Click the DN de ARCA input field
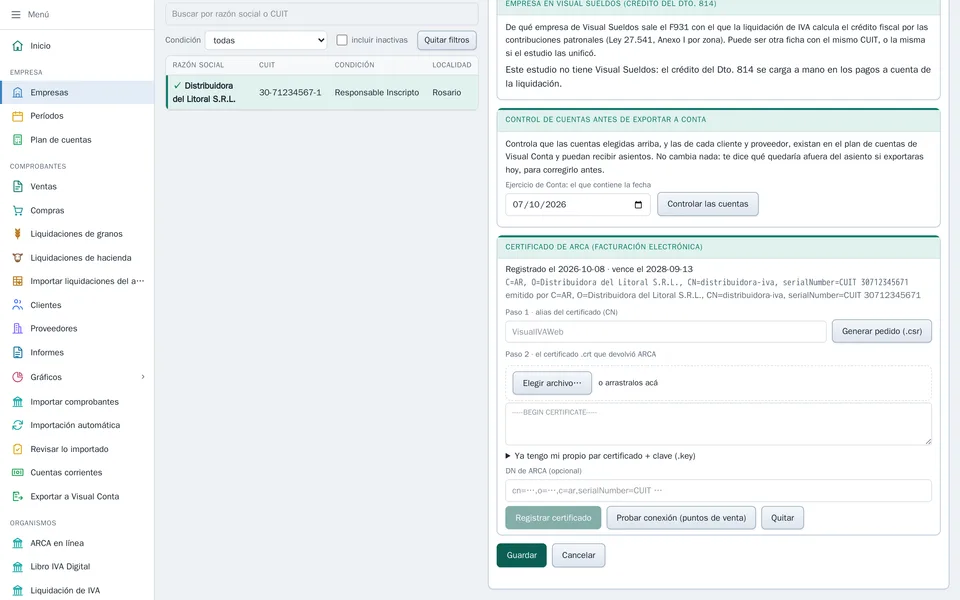Viewport: 960px width, 600px height. (718, 490)
